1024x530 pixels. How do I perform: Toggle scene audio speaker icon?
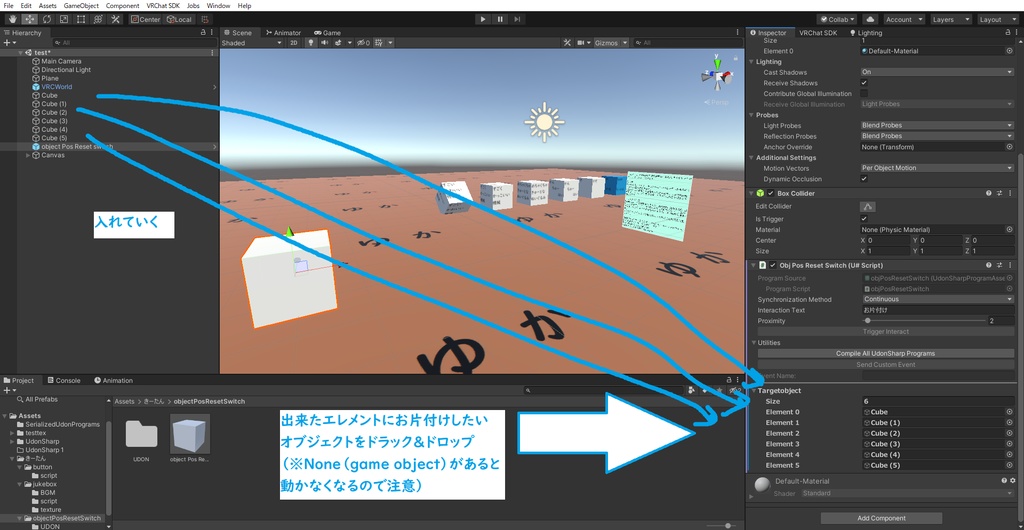pos(324,42)
